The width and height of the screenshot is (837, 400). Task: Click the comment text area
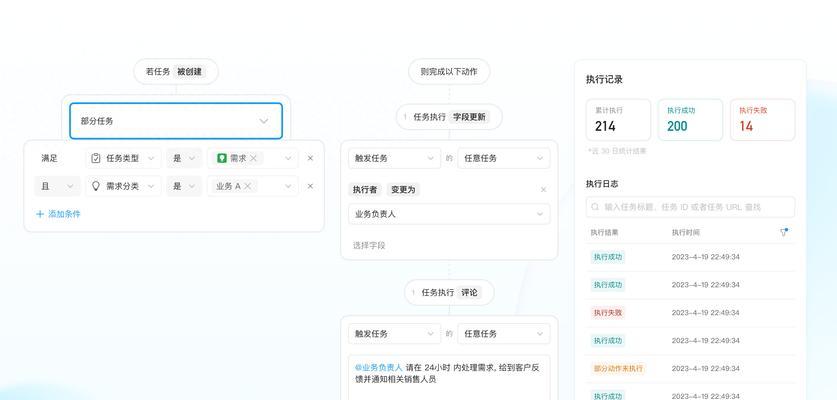pos(449,377)
